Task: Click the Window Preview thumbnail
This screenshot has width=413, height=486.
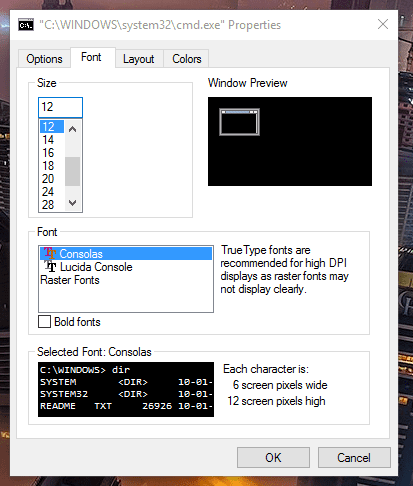Action: pyautogui.click(x=239, y=122)
